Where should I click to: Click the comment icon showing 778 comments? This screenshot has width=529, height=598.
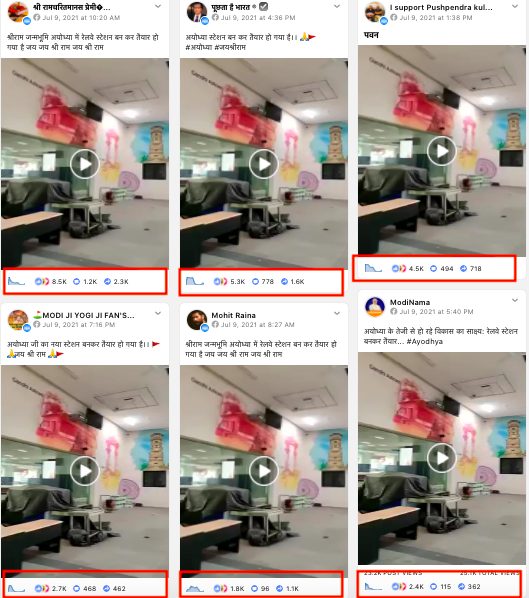(x=255, y=281)
